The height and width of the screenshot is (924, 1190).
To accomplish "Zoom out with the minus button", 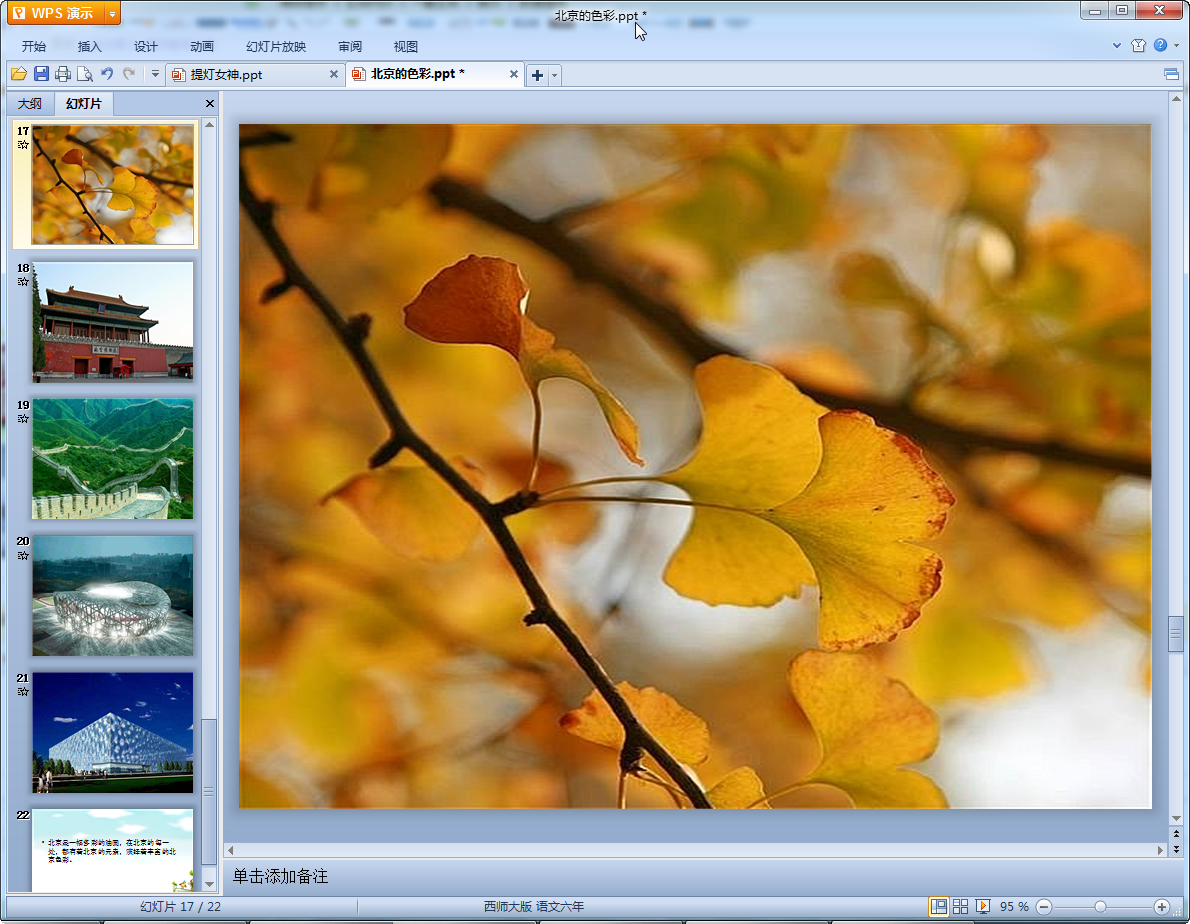I will coord(1044,907).
